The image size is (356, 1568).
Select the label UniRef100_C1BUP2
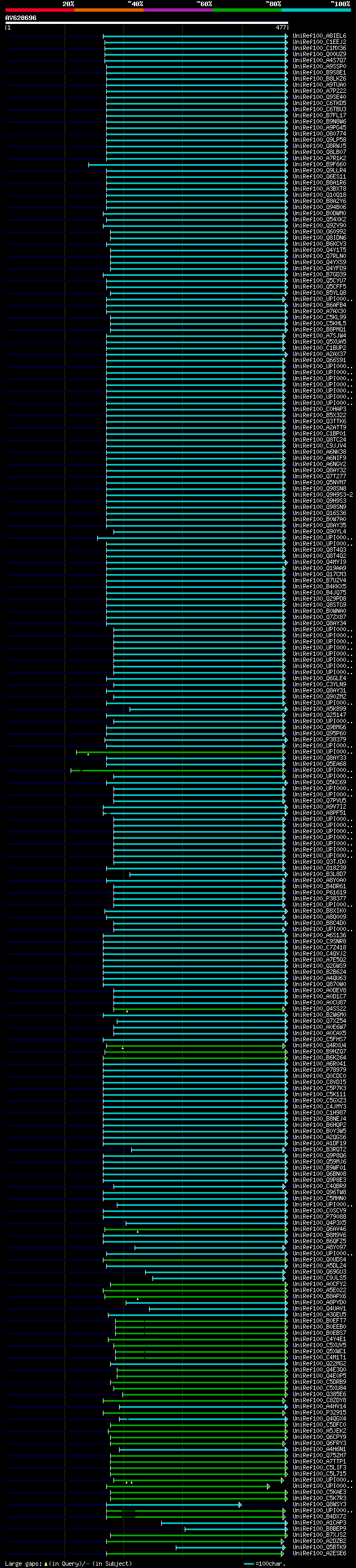coord(319,348)
